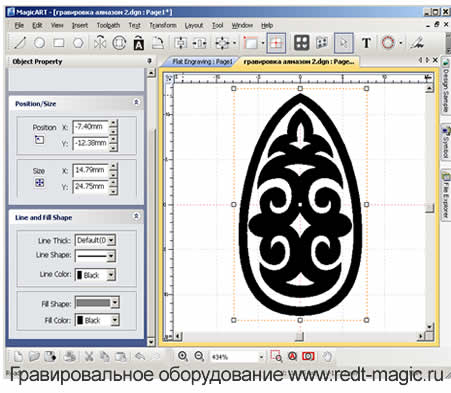Open the Design Sample side tab
This screenshot has height=393, width=451.
pyautogui.click(x=445, y=85)
